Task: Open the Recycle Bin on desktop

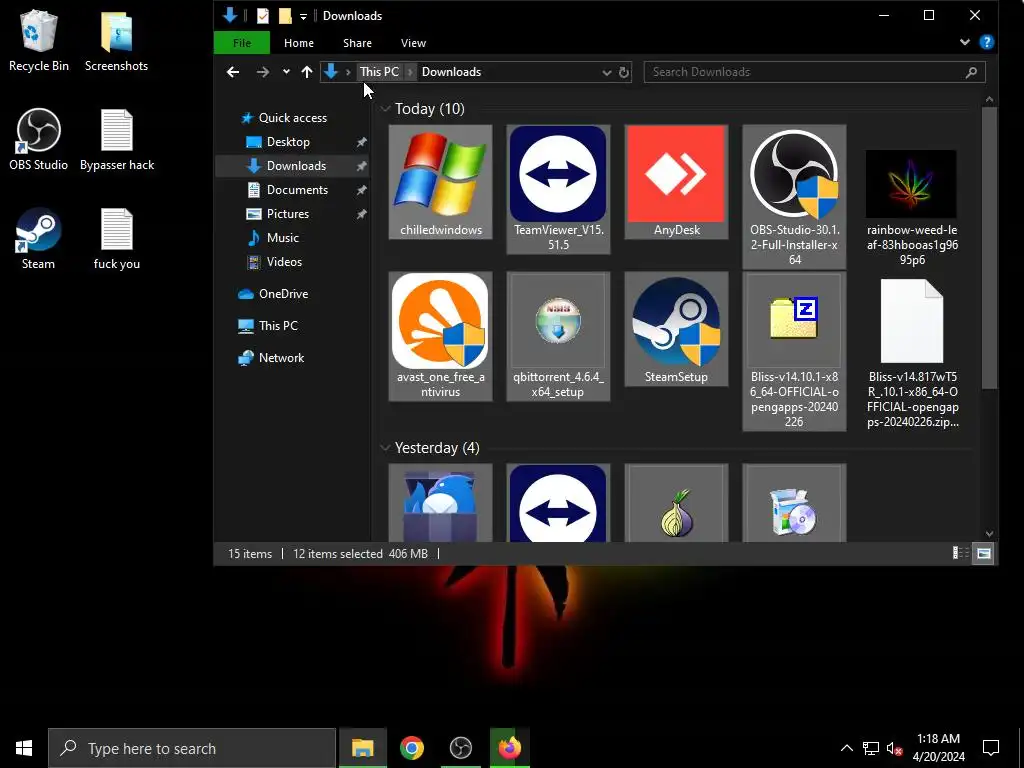Action: coord(39,40)
